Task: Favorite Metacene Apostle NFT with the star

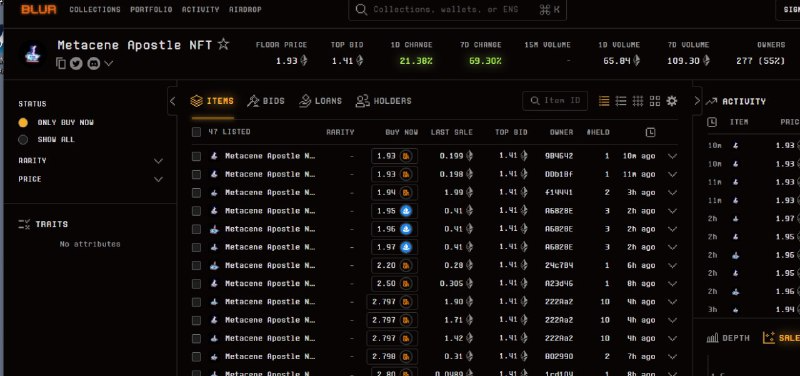Action: (x=223, y=44)
